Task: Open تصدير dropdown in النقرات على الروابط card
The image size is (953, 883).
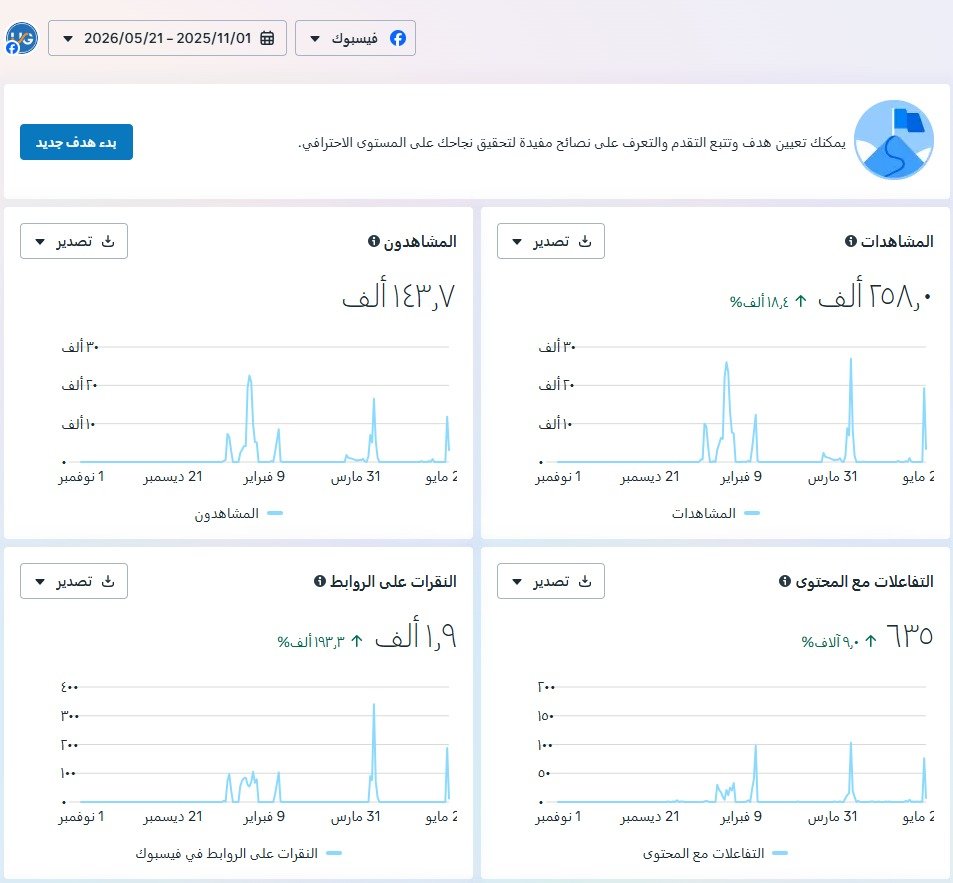Action: coord(74,582)
